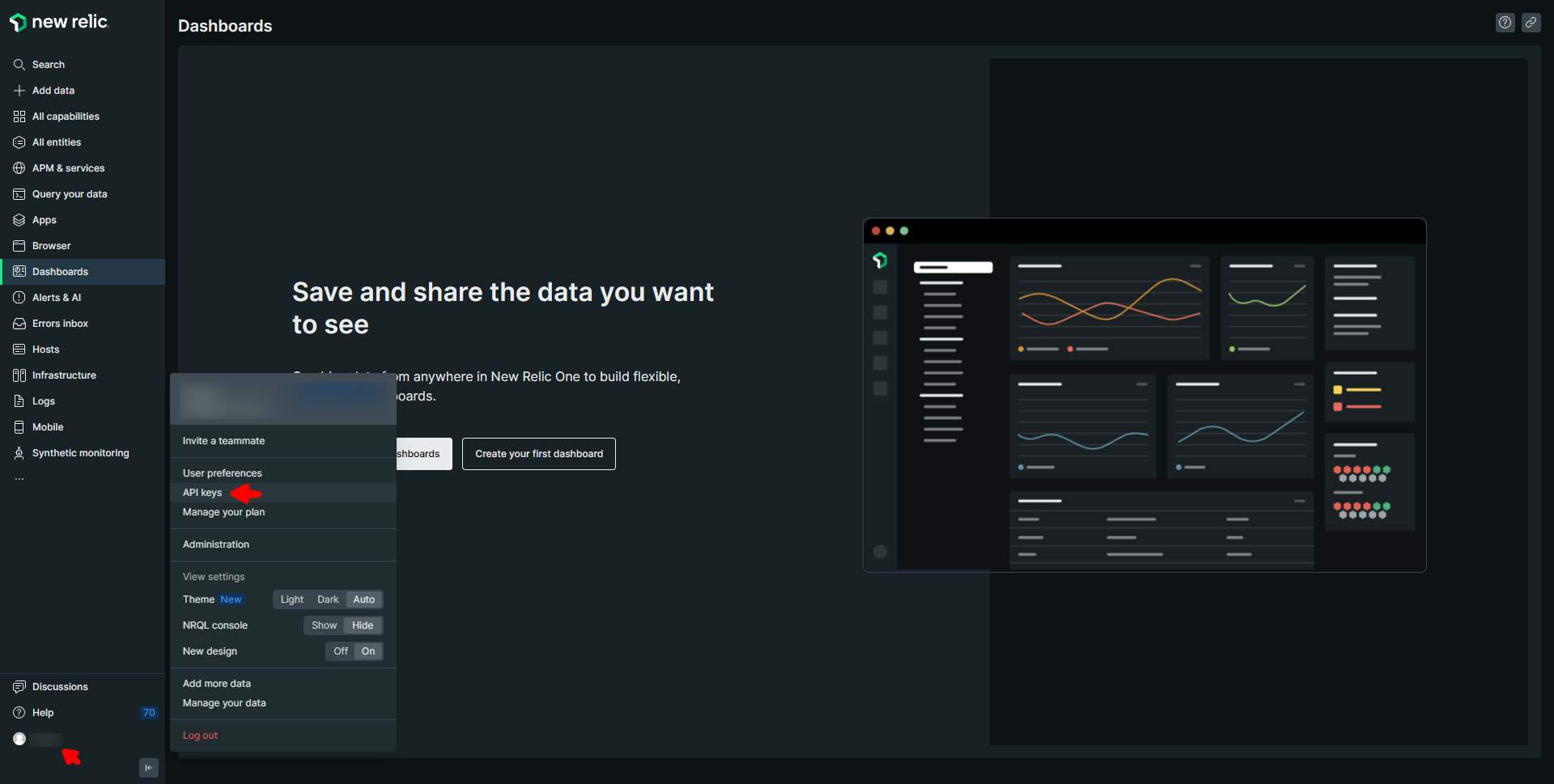Hide the NRQL console
Viewport: 1554px width, 784px height.
(x=363, y=625)
